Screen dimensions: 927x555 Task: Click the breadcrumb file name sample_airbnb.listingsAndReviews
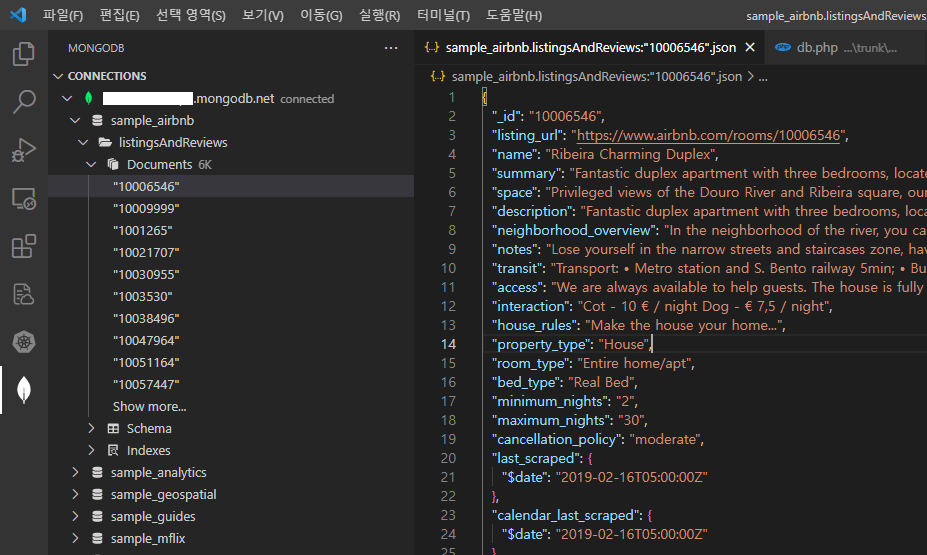tap(597, 76)
